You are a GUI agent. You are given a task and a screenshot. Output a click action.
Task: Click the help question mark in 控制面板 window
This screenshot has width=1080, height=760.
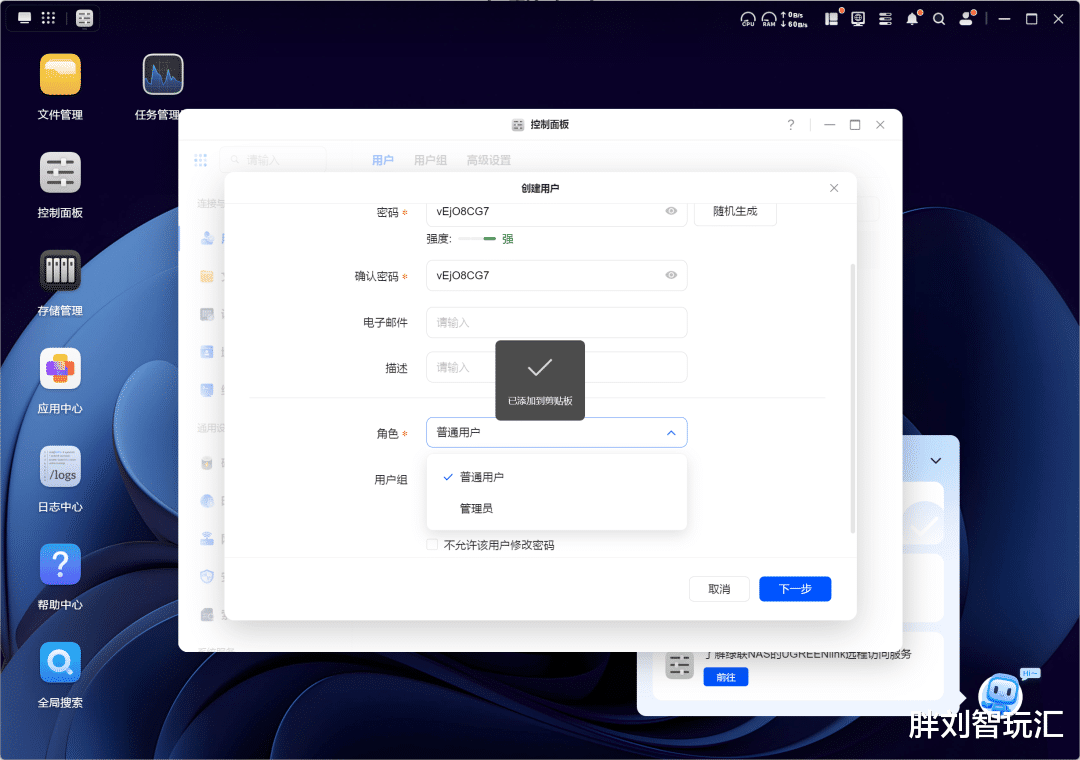pyautogui.click(x=791, y=125)
